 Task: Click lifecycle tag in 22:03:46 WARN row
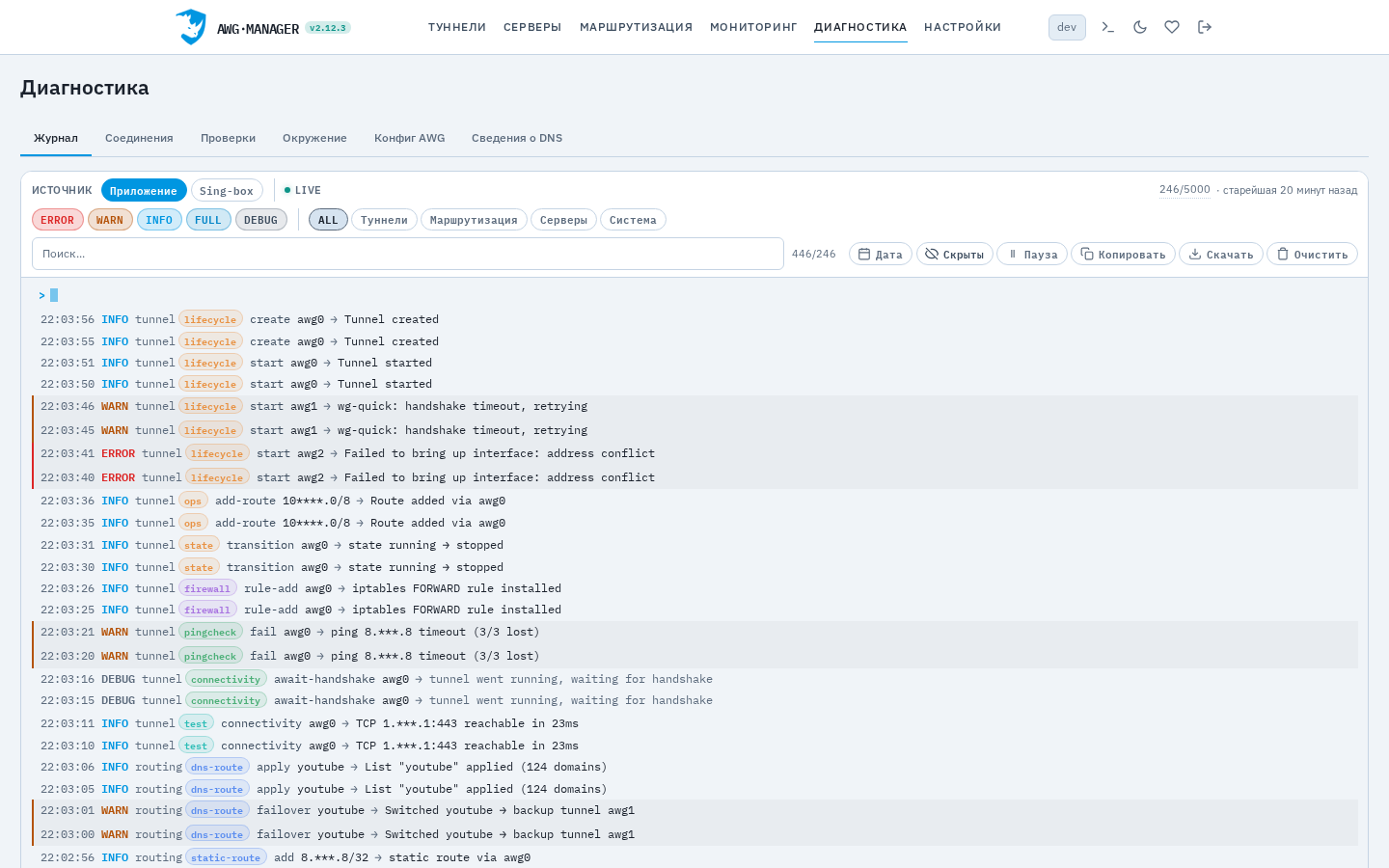click(x=210, y=406)
